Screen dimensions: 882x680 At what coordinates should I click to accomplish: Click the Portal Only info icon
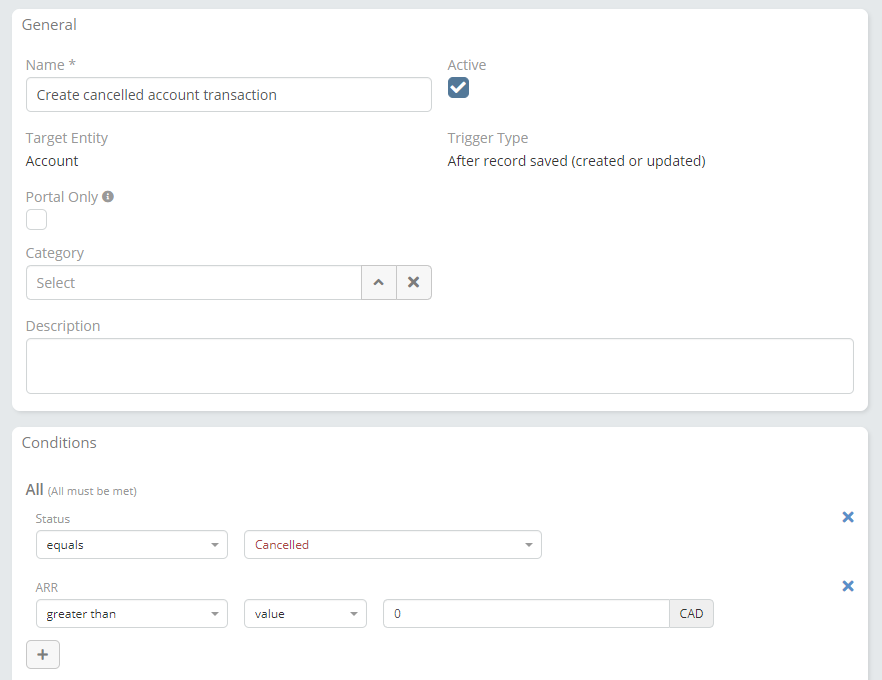108,197
